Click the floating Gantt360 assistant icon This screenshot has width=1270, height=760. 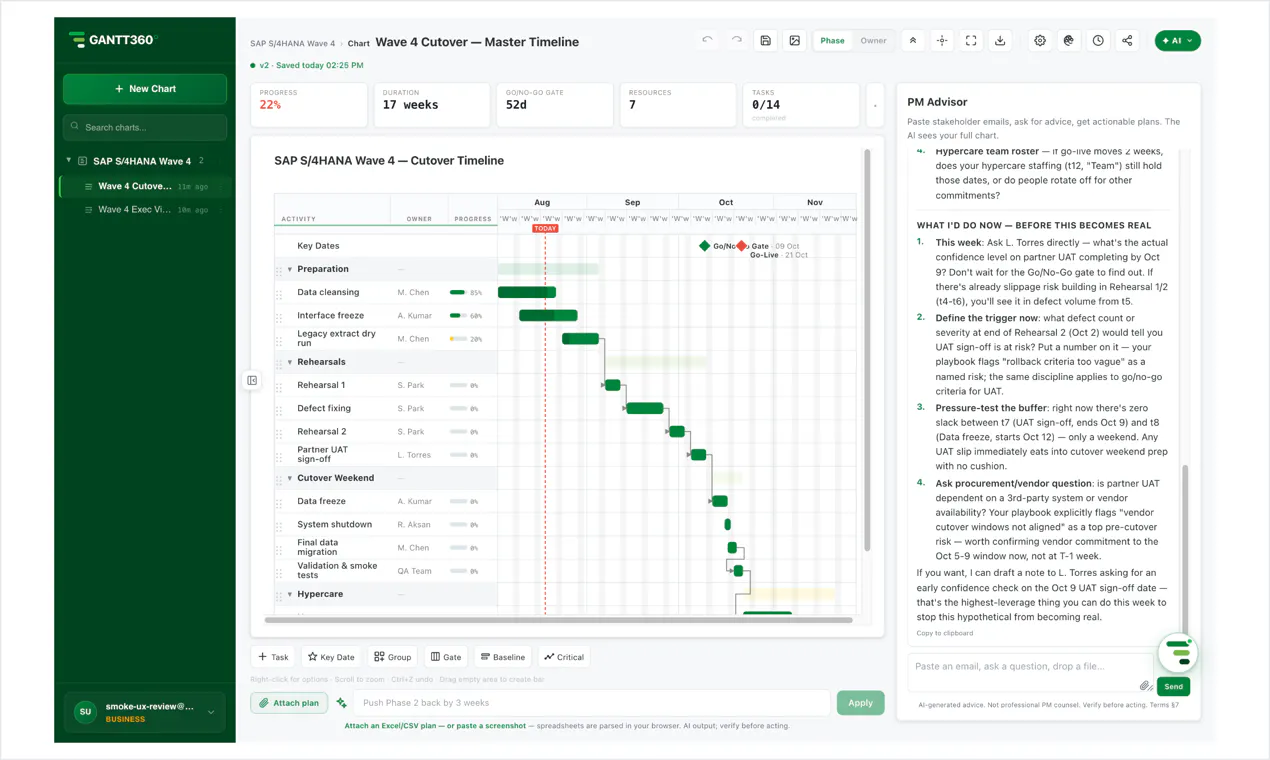tap(1178, 653)
